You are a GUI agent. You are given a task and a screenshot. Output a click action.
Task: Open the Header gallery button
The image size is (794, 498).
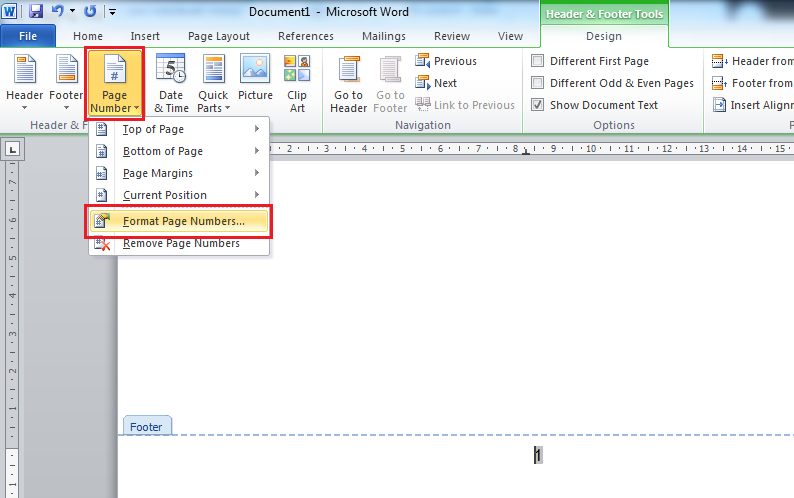coord(24,83)
